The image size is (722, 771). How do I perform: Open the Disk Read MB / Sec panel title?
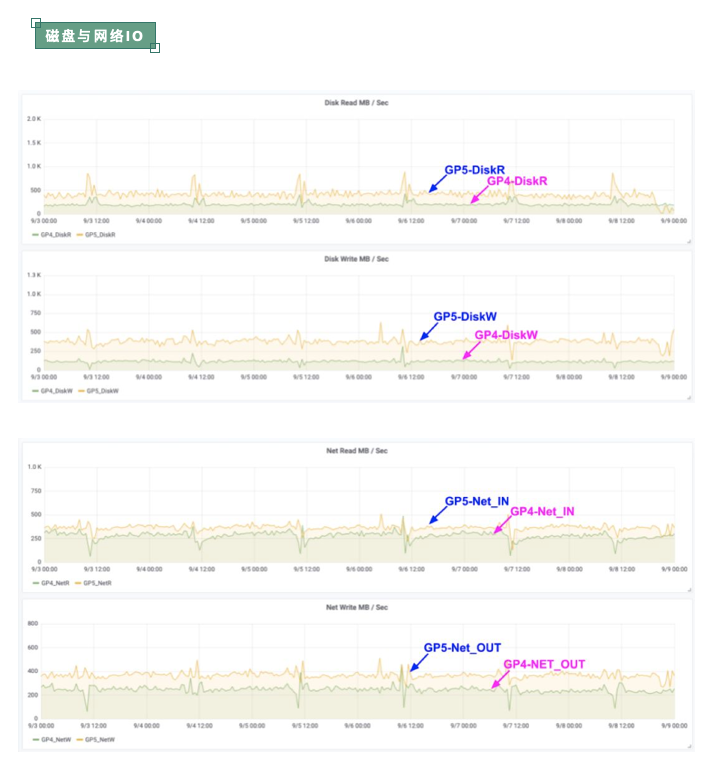pos(356,103)
